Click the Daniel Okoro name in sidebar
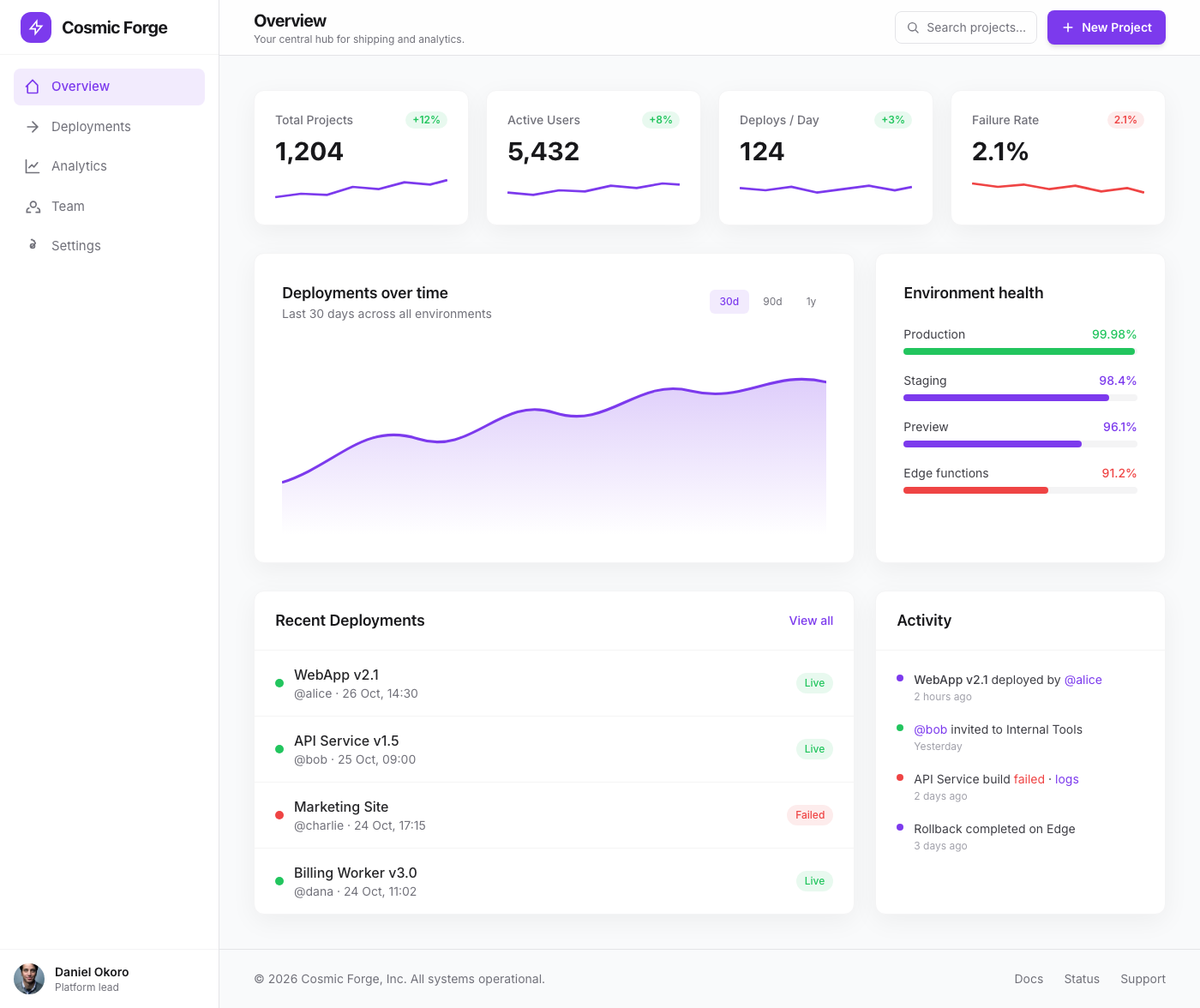 pos(92,972)
